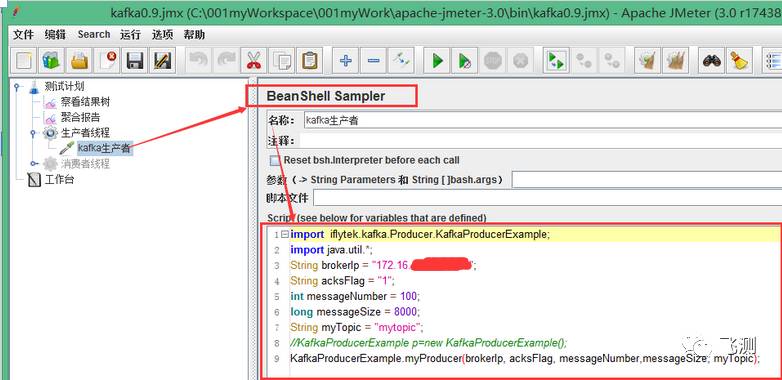The width and height of the screenshot is (782, 380).
Task: Cut with the scissors icon
Action: [x=254, y=61]
